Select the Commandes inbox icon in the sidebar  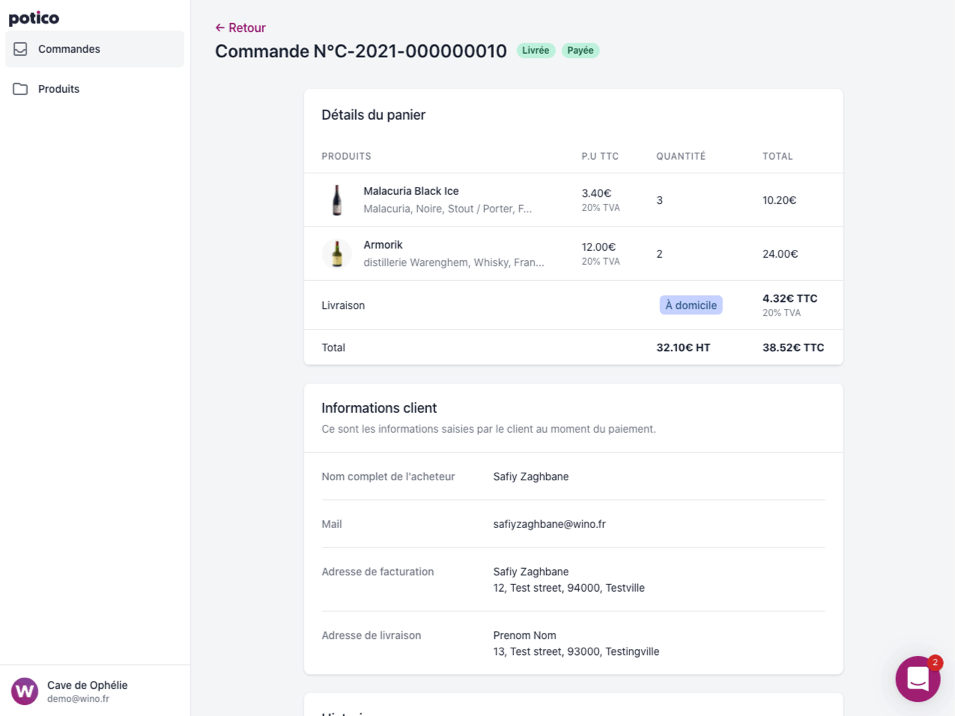coord(22,47)
